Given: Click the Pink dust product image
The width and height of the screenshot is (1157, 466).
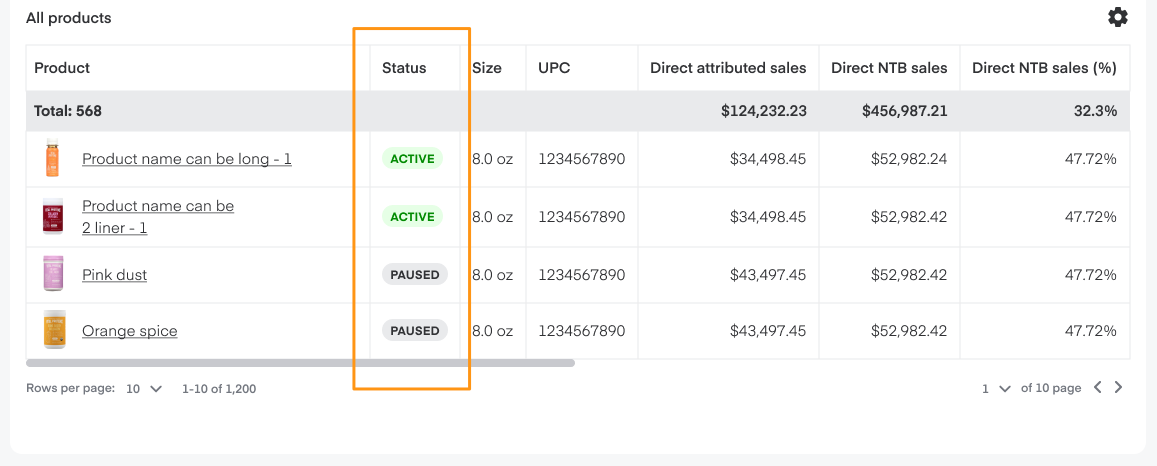Looking at the screenshot, I should [x=53, y=274].
